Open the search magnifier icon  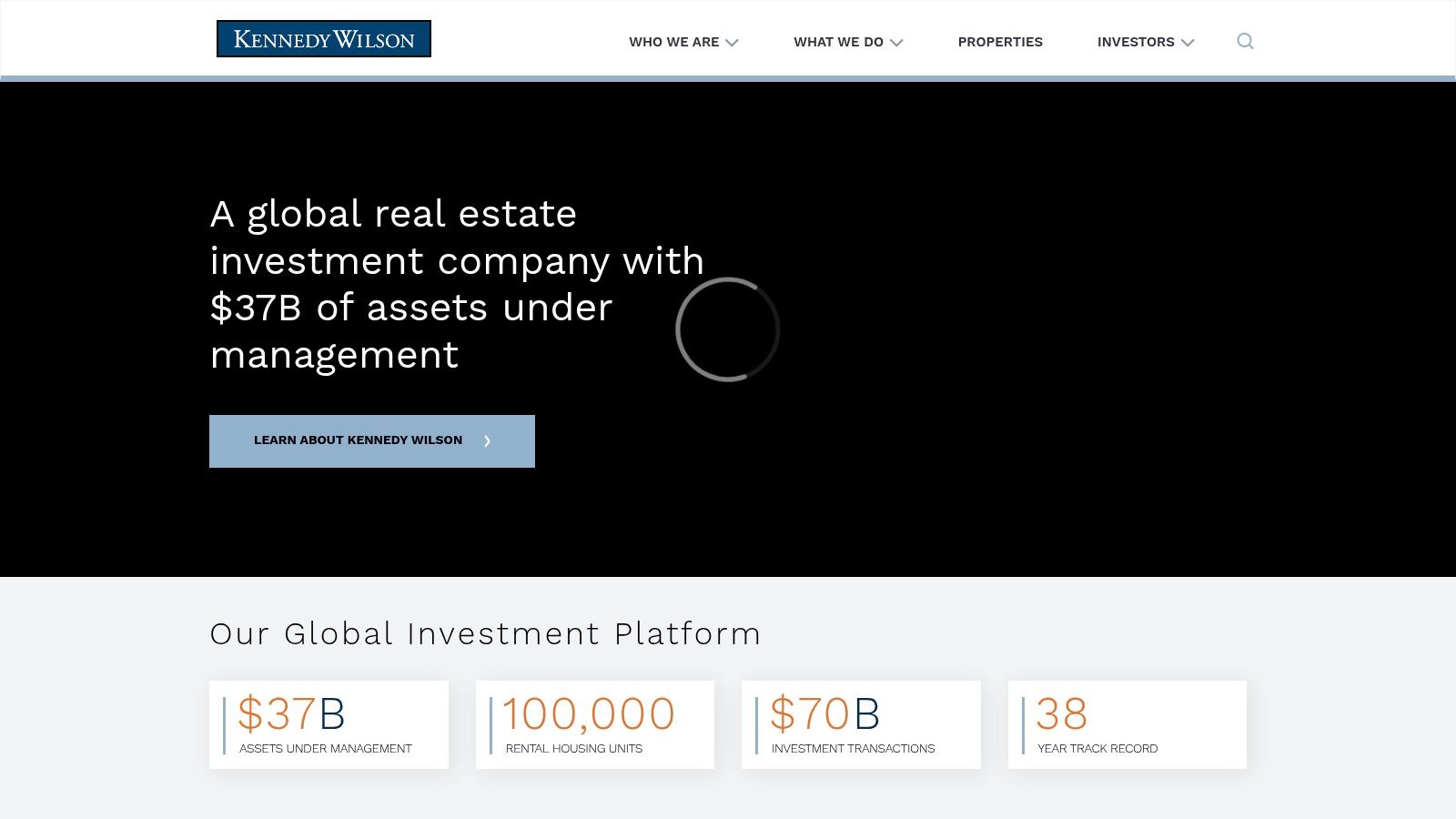[1245, 41]
